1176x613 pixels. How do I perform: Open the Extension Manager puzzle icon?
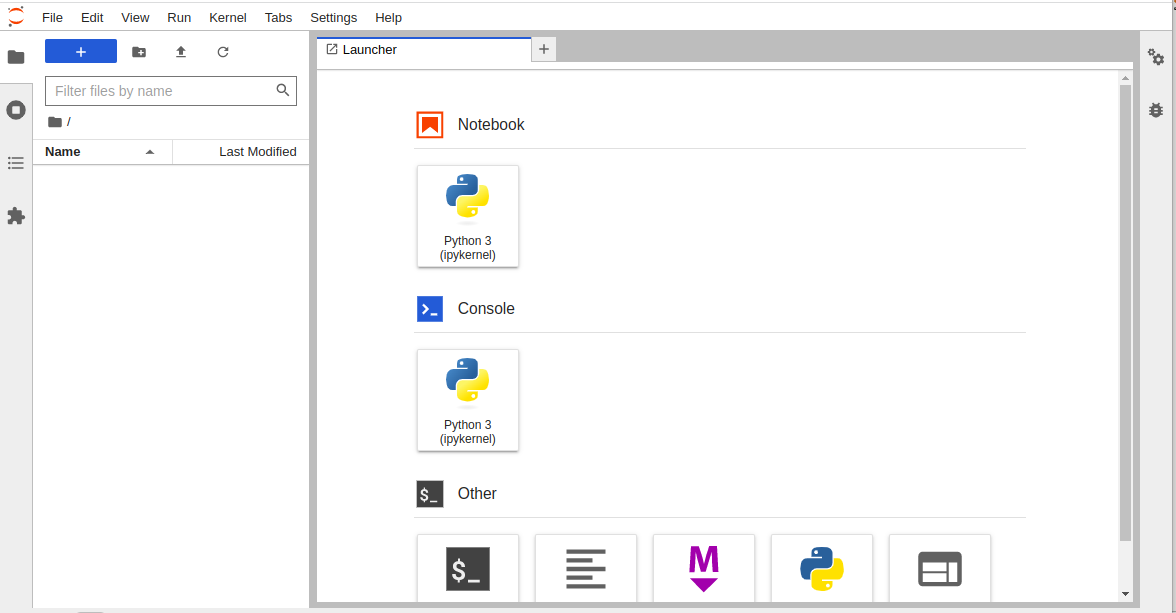16,216
